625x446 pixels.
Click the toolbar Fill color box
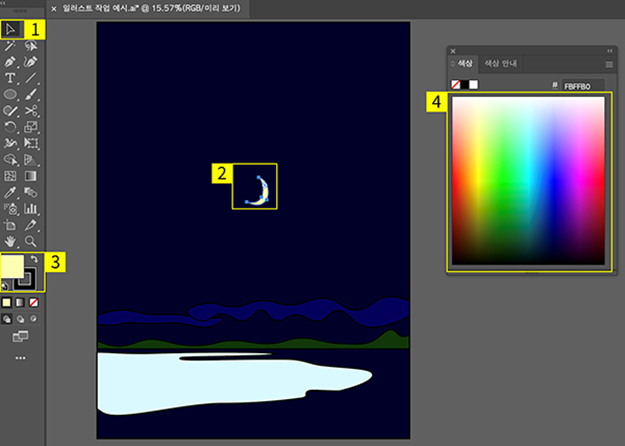(x=12, y=267)
